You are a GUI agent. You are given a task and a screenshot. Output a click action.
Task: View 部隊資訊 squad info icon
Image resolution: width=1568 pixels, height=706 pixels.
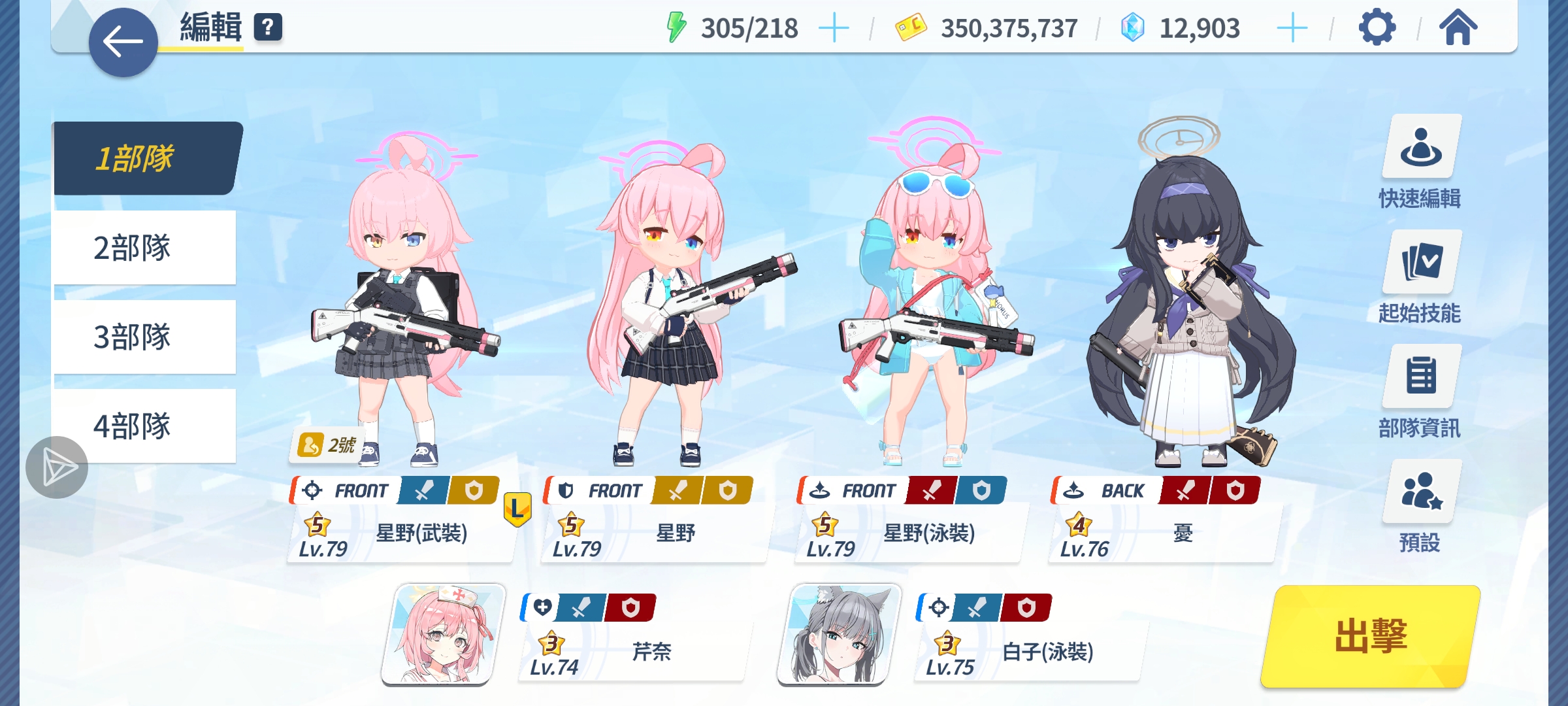[x=1421, y=377]
